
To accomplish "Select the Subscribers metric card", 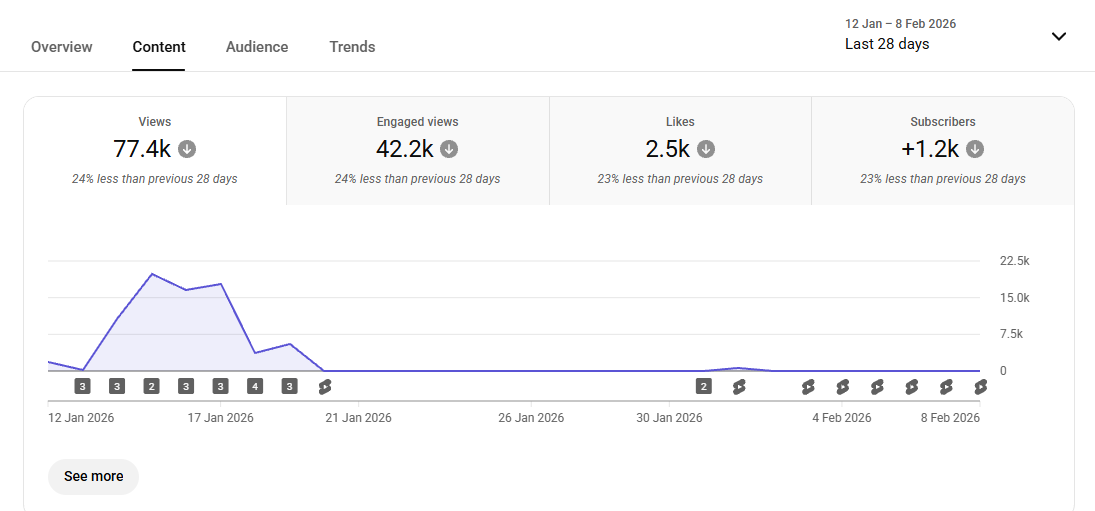I will tap(942, 151).
